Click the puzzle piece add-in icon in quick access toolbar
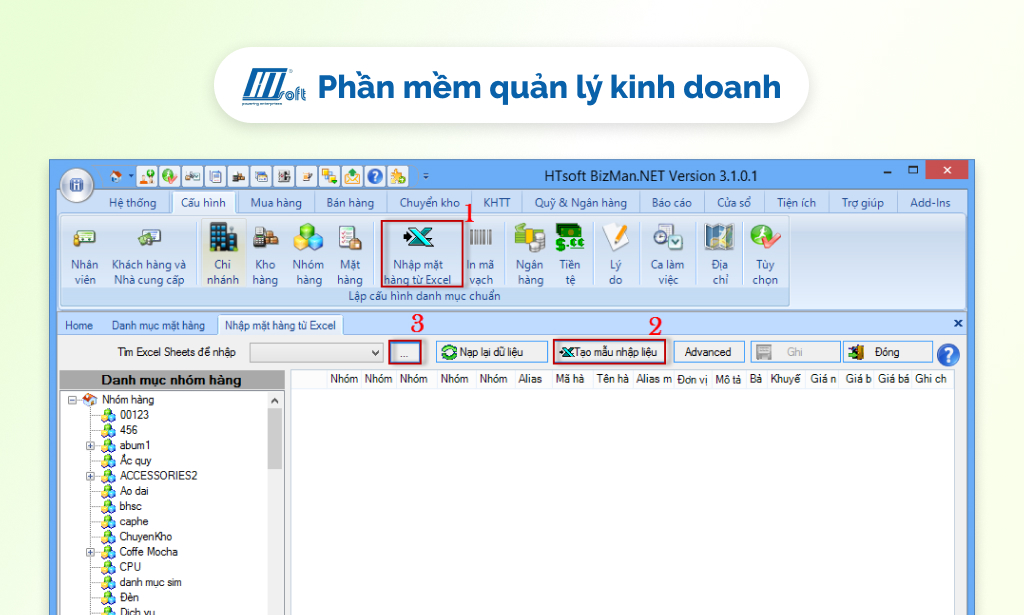Image resolution: width=1024 pixels, height=615 pixels. pyautogui.click(x=398, y=176)
